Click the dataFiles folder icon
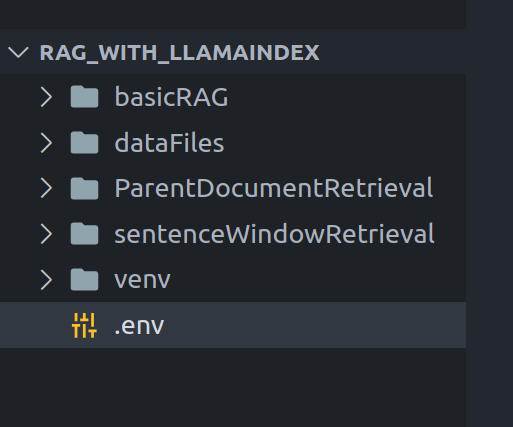The image size is (513, 427). 84,143
